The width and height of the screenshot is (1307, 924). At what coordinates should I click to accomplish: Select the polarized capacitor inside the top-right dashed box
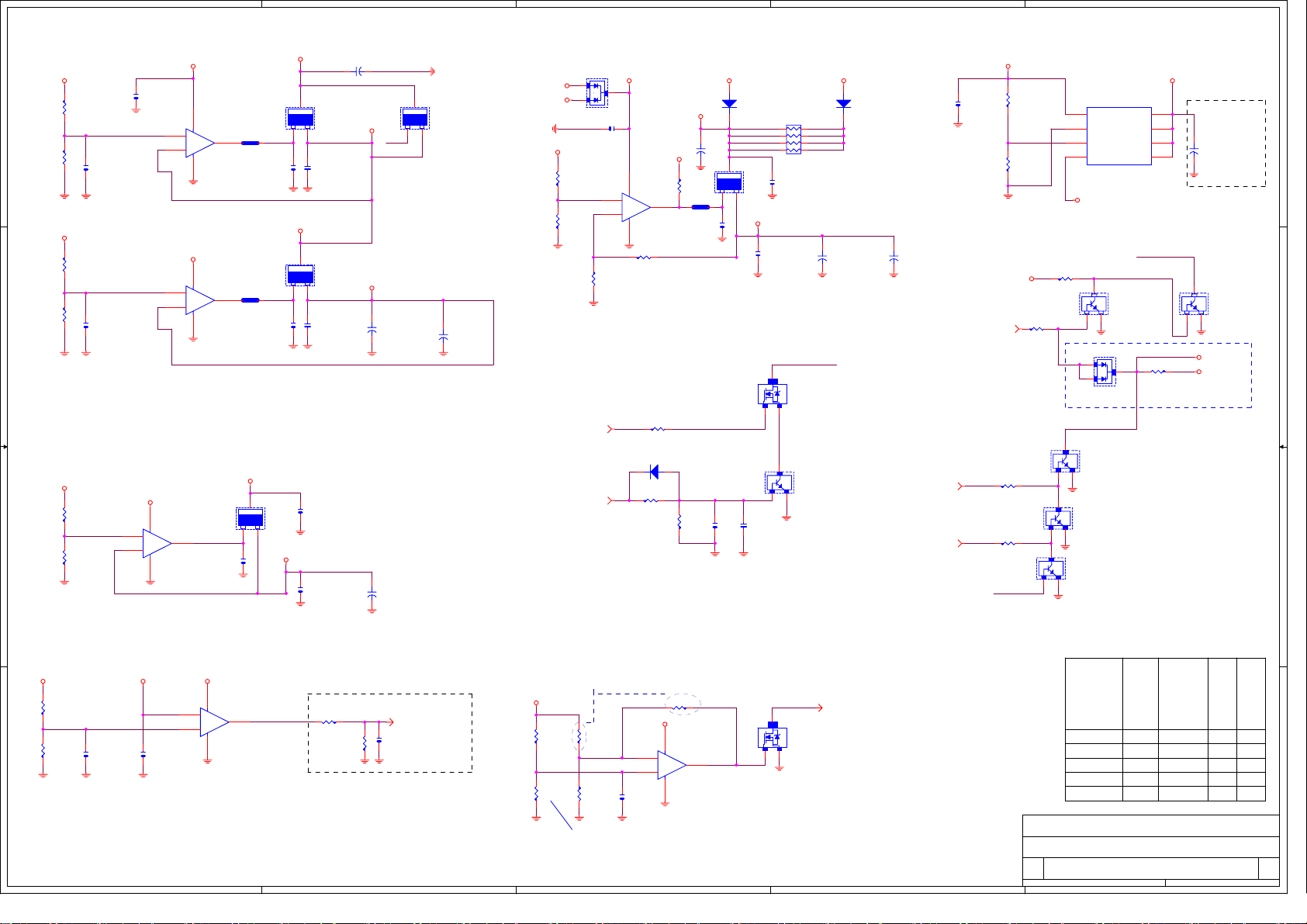coord(1194,150)
